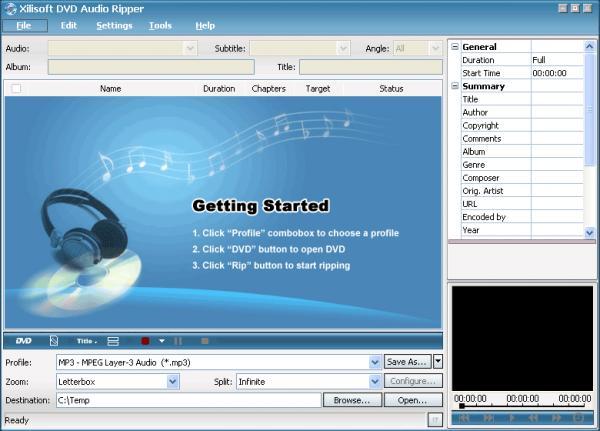
Task: Click the Destination path field
Action: coord(189,400)
